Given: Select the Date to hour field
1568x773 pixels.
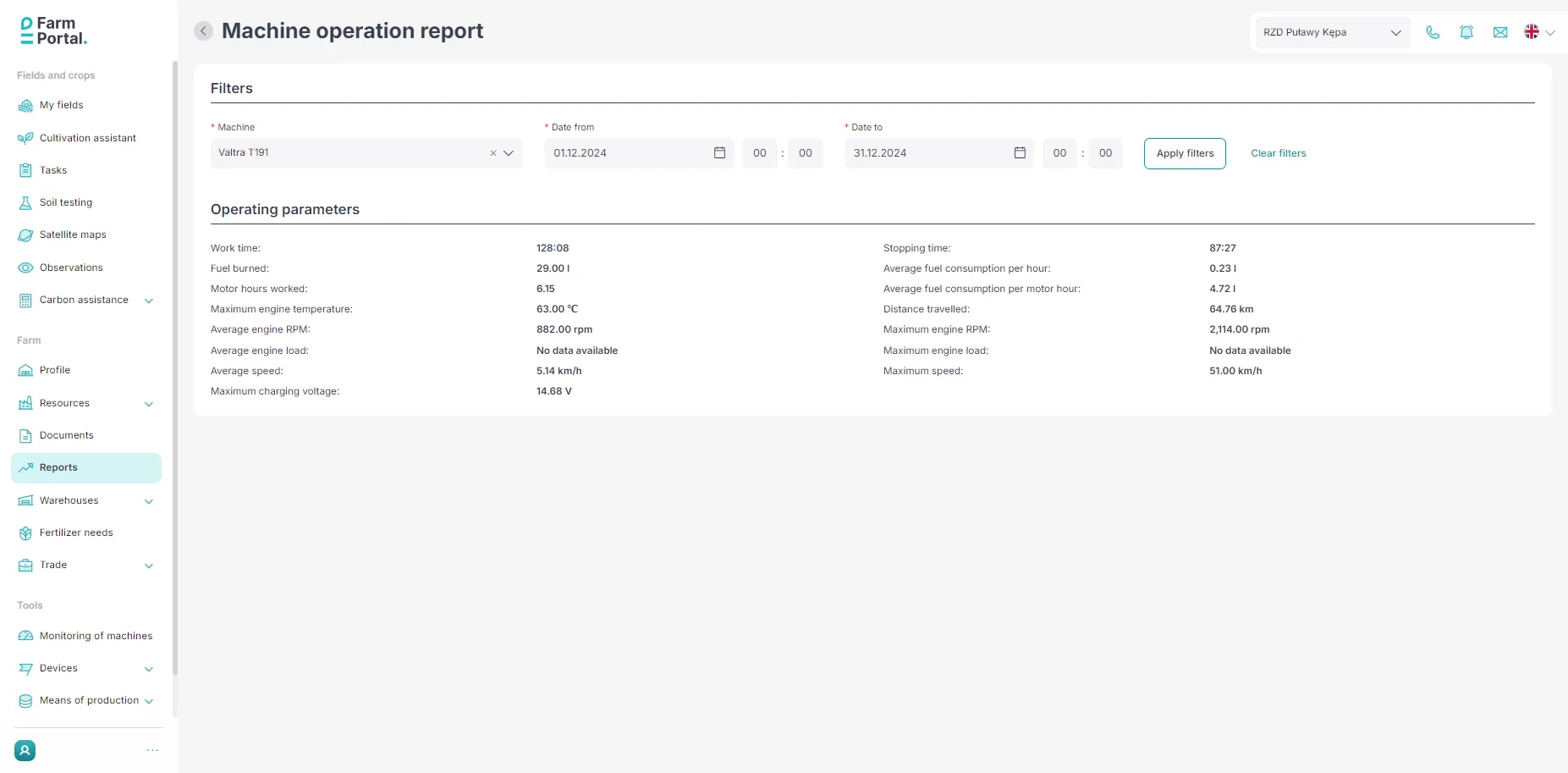Looking at the screenshot, I should 1059,153.
